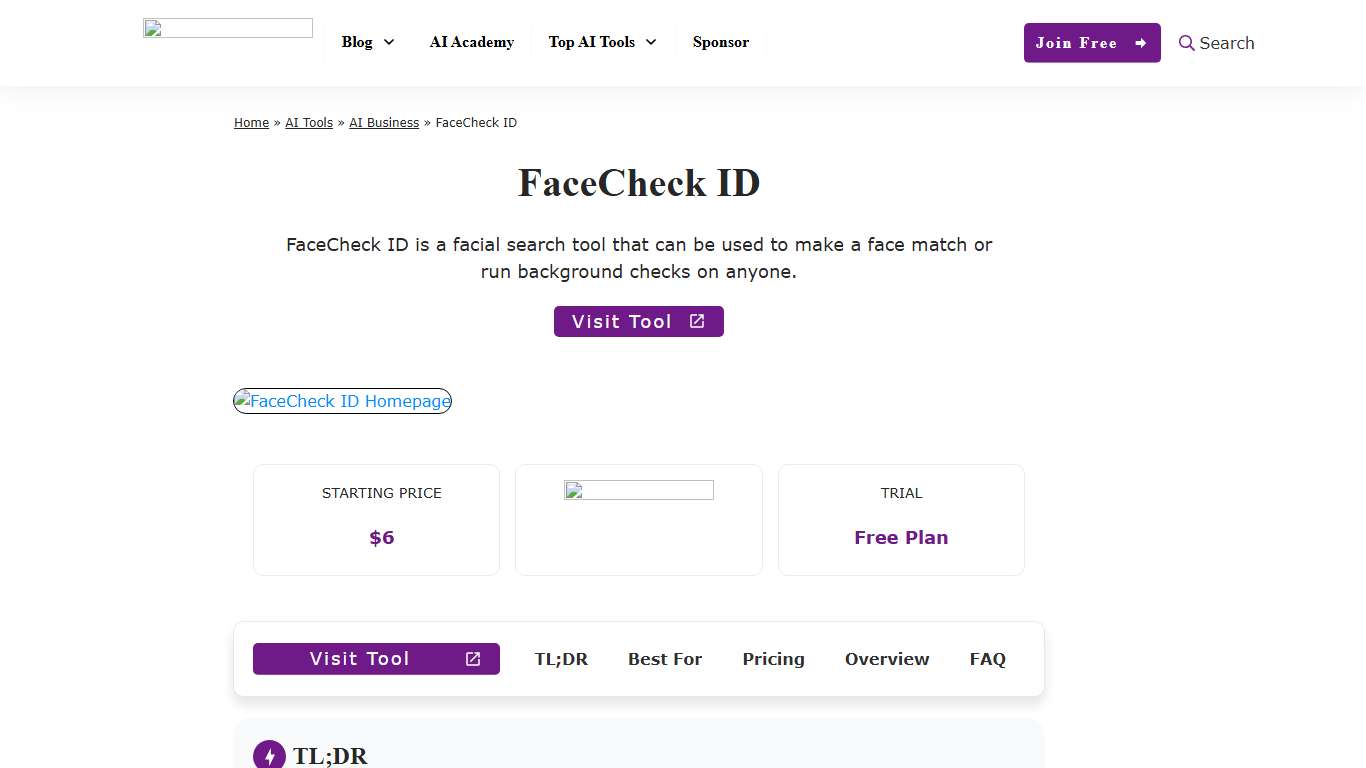The width and height of the screenshot is (1366, 768).
Task: Select the FAQ section tab
Action: pos(987,659)
